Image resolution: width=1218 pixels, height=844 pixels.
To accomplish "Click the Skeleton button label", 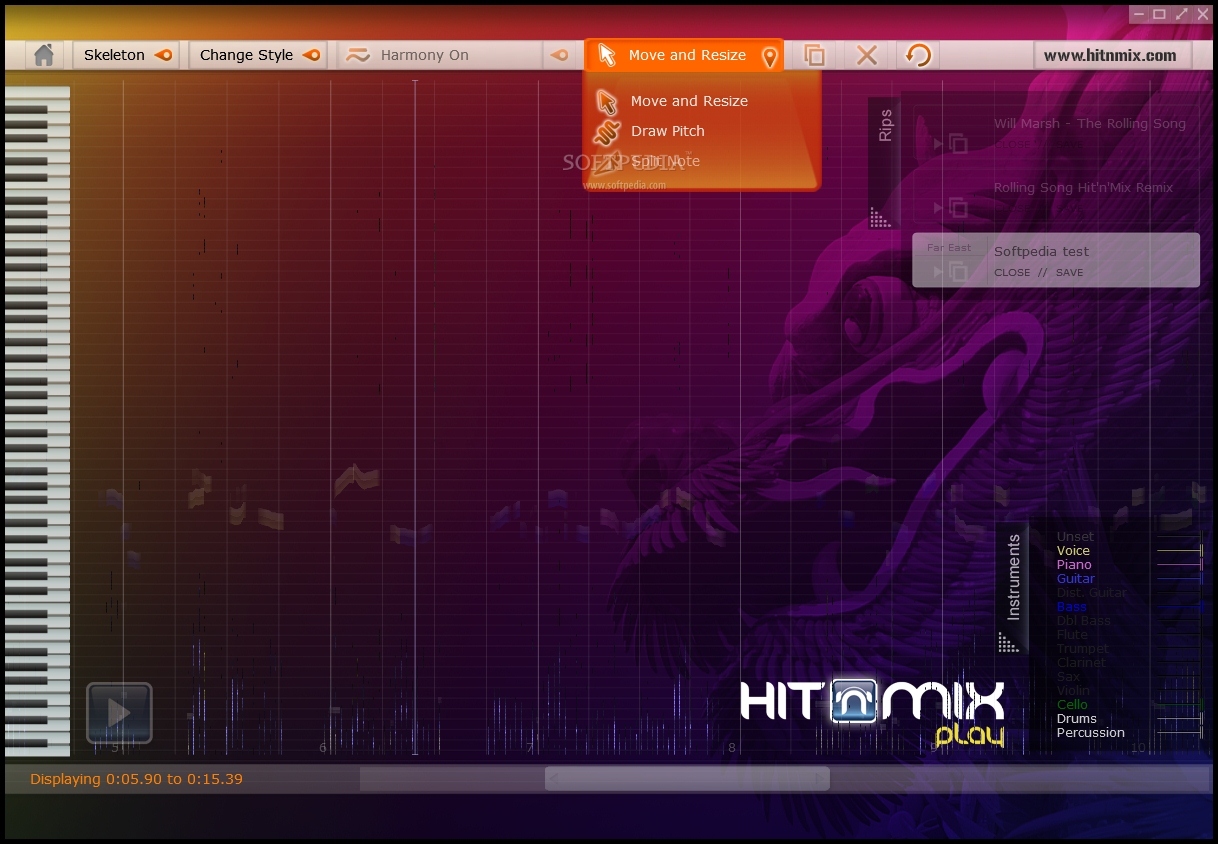I will point(114,55).
